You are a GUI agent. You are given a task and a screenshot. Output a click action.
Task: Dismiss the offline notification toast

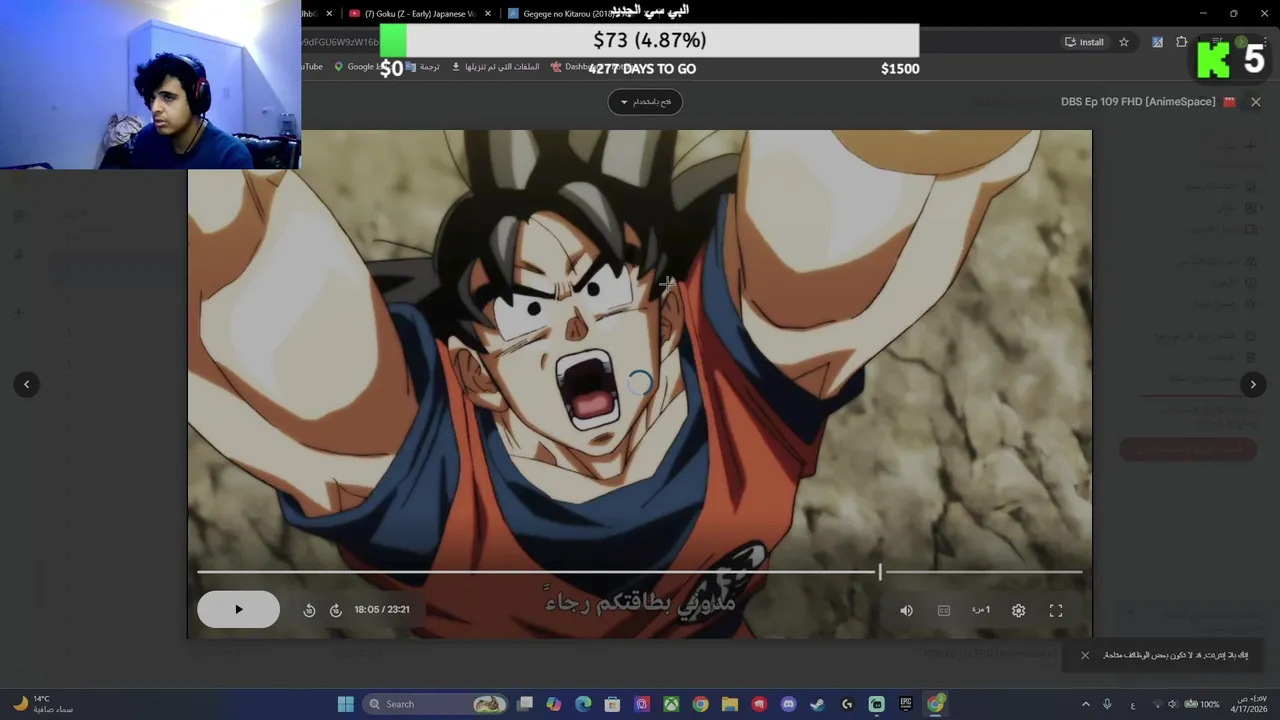[x=1085, y=656]
